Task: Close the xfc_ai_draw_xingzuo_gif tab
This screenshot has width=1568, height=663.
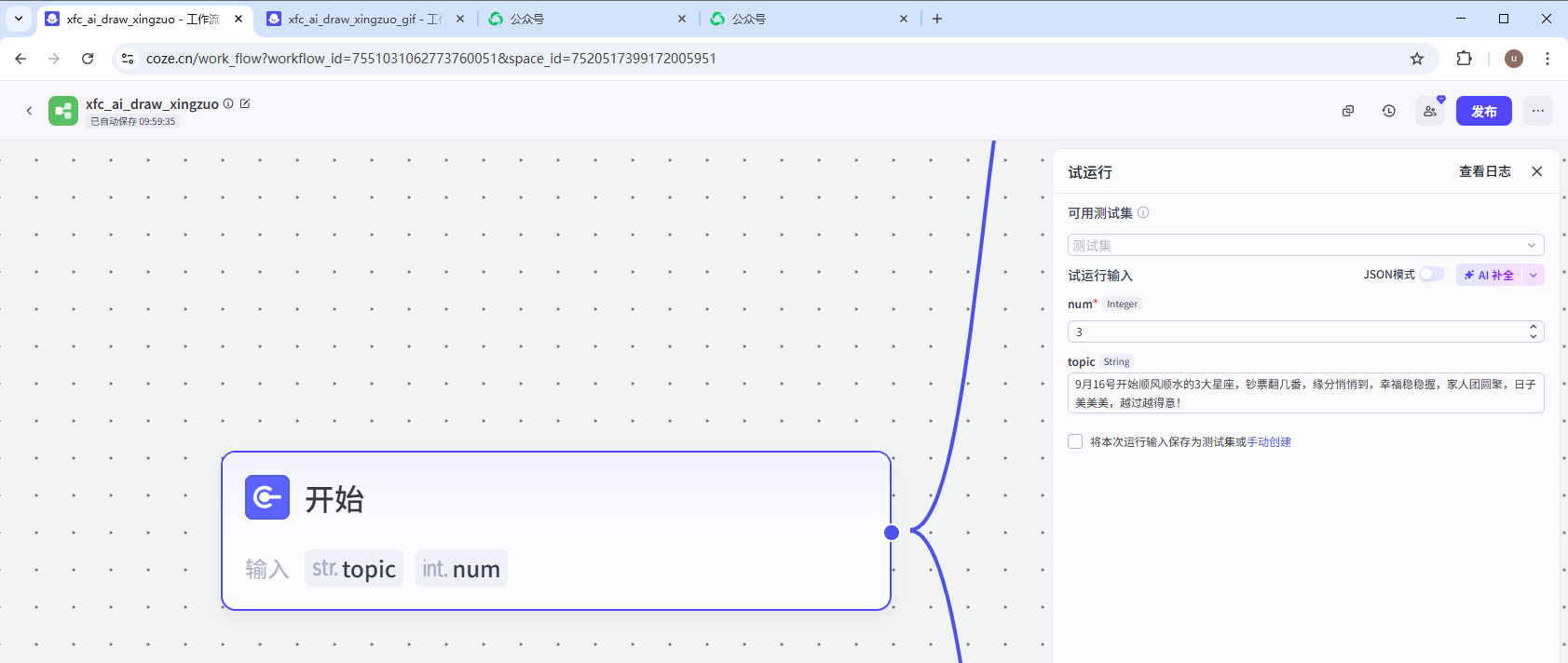Action: click(460, 19)
